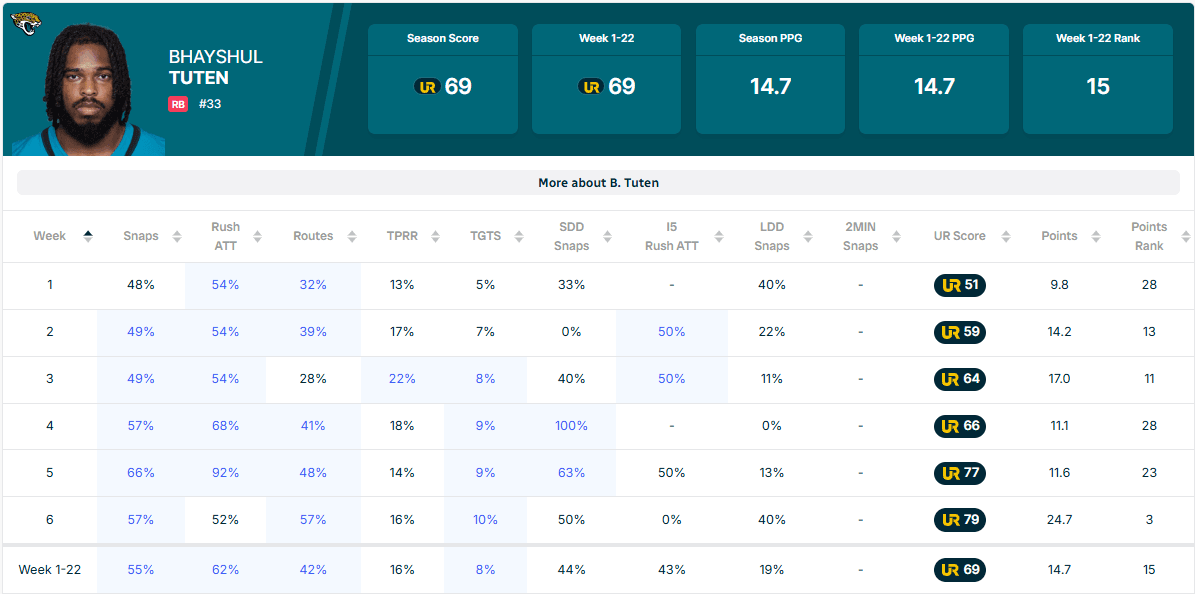Open More about B. Tuten
Image resolution: width=1195 pixels, height=594 pixels.
click(x=598, y=183)
